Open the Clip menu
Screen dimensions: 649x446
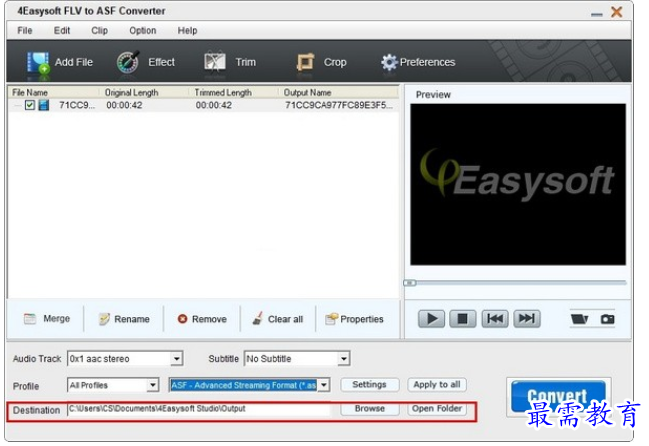coord(99,31)
